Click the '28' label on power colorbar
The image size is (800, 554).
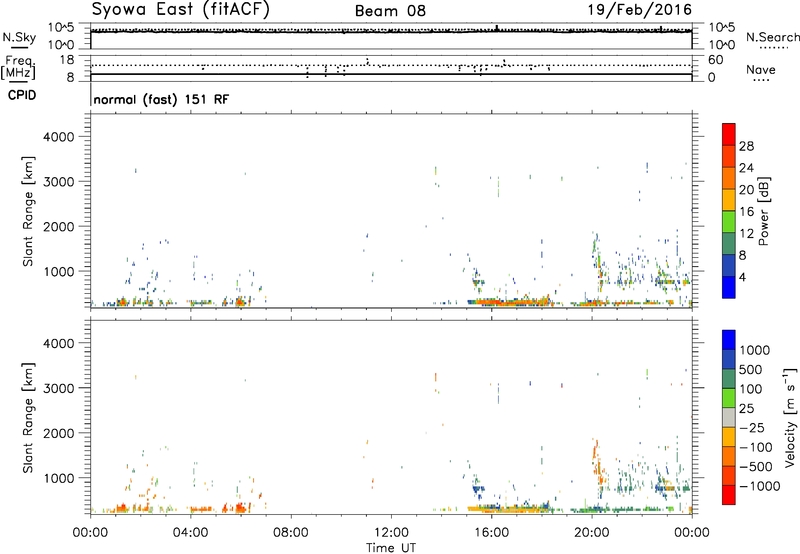pos(746,146)
